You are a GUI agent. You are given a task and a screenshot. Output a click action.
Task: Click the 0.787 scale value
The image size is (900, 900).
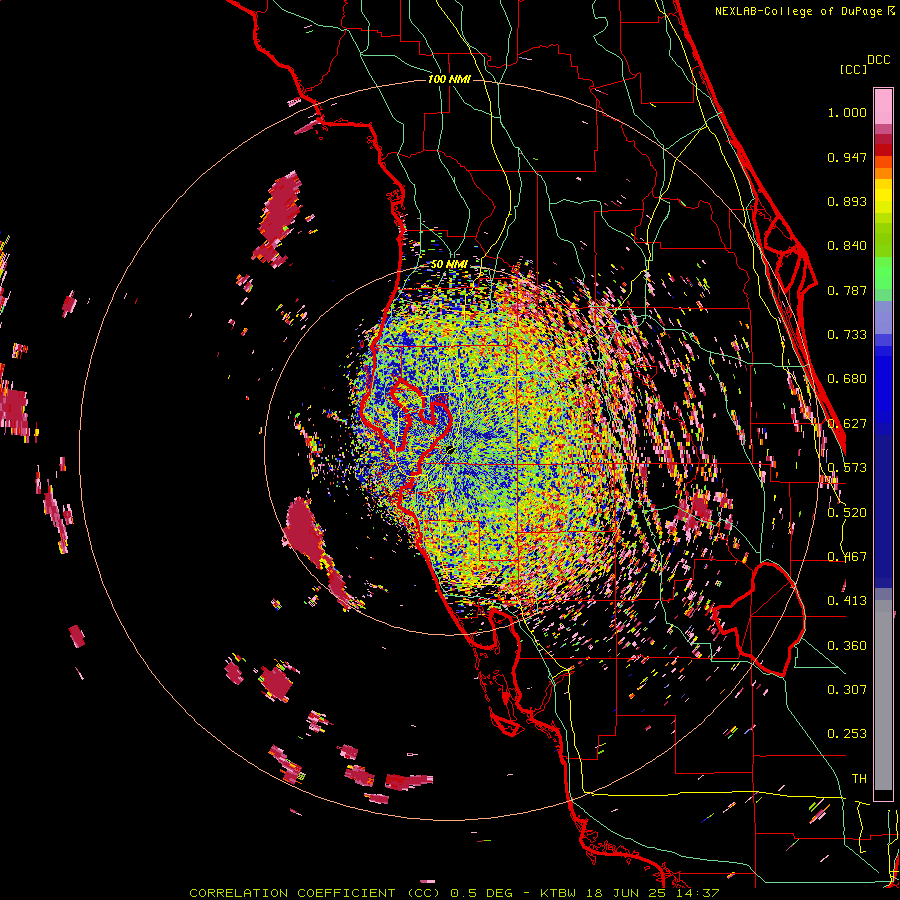point(847,290)
